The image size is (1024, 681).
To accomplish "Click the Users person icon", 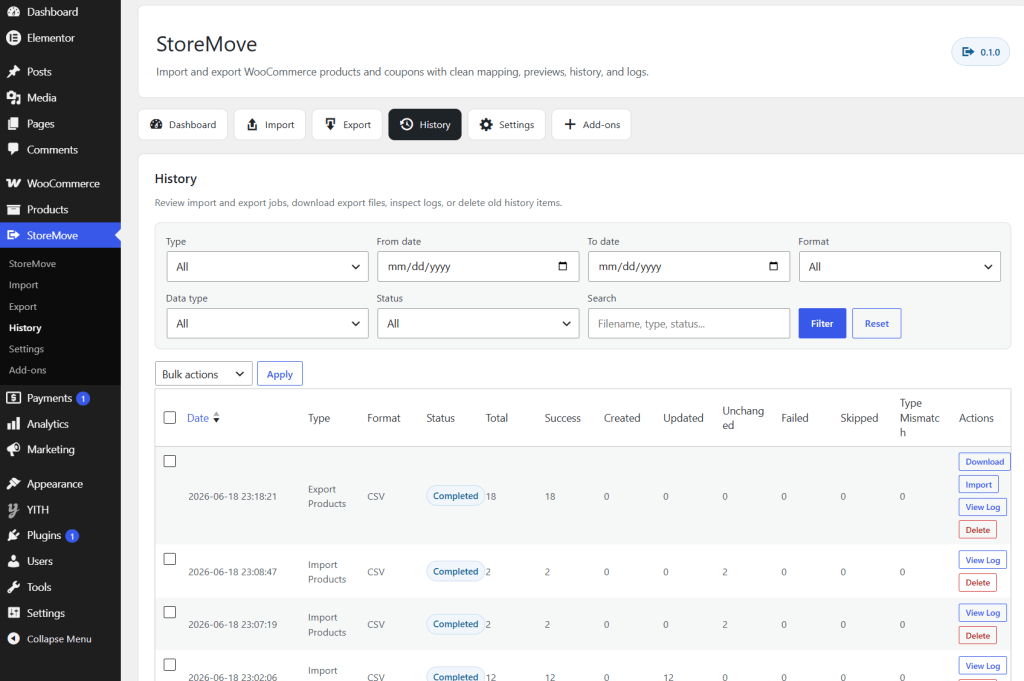I will [13, 561].
